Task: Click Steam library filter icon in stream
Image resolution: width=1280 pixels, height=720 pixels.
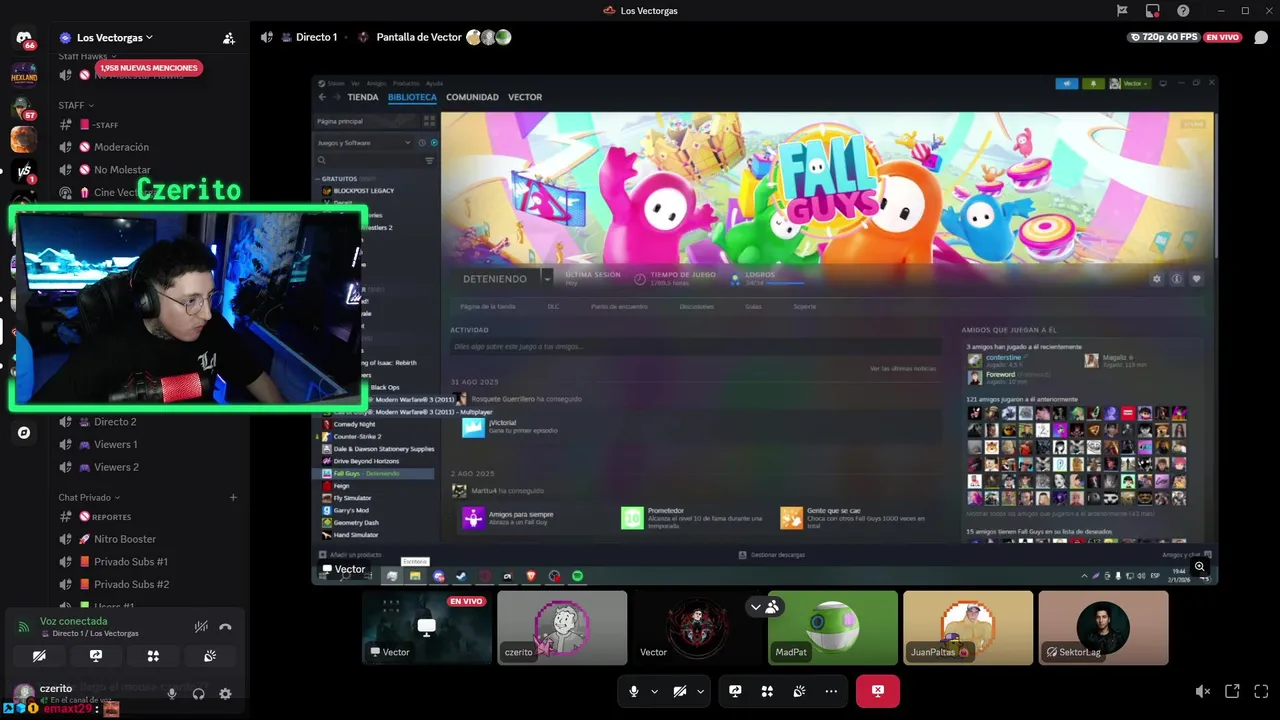Action: 430,160
